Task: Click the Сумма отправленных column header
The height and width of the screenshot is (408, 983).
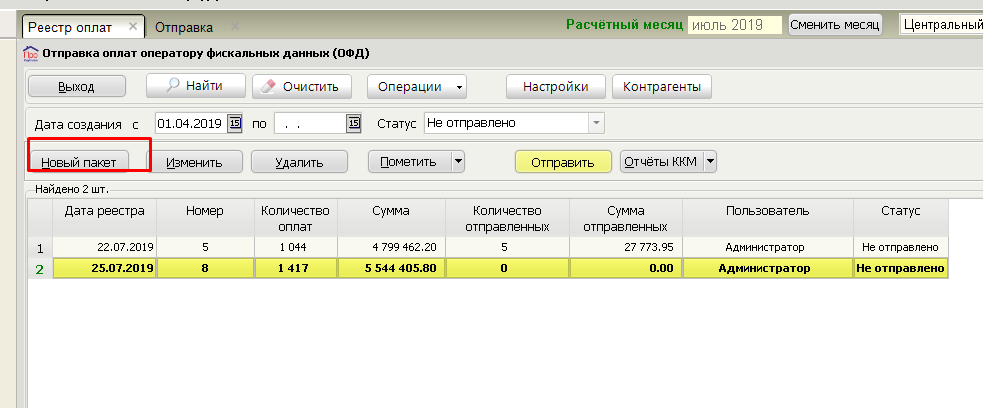Action: click(x=626, y=217)
